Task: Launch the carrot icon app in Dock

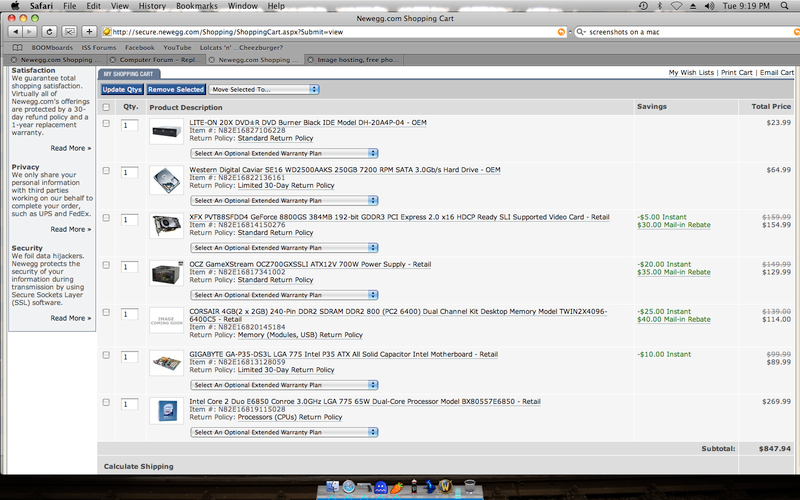Action: 396,488
